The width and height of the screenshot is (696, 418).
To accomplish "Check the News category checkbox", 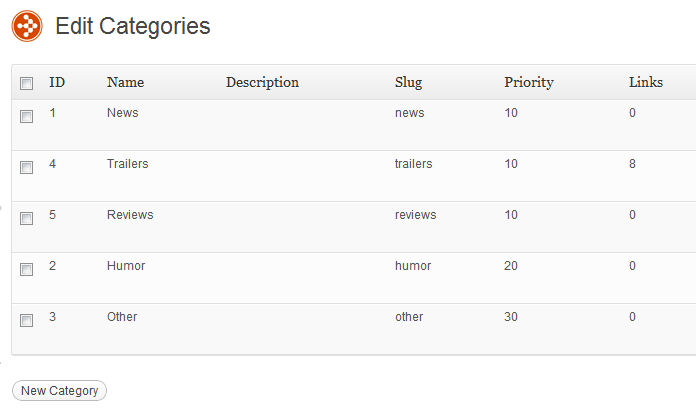I will tap(27, 116).
